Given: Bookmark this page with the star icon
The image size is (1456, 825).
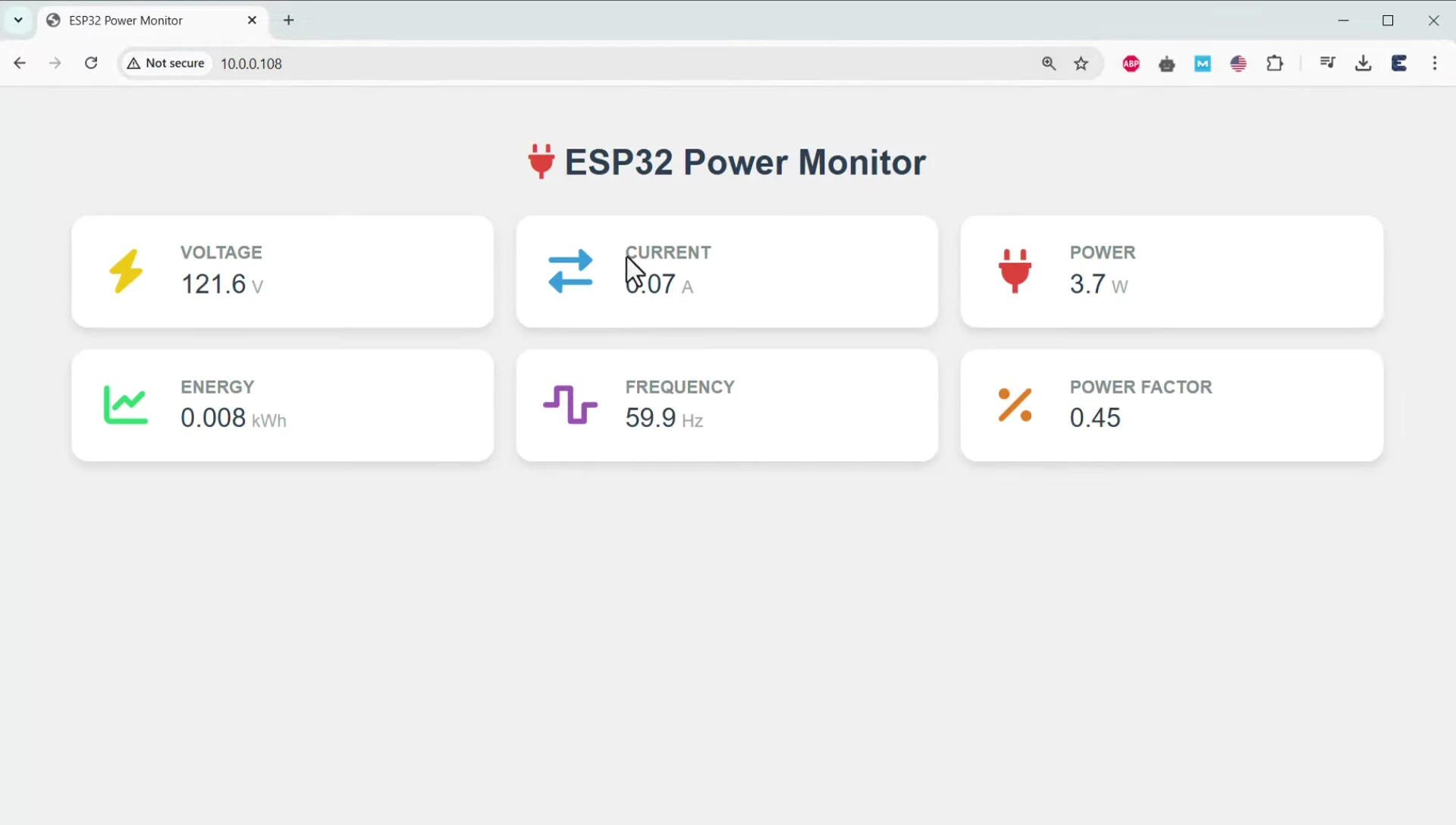Looking at the screenshot, I should [x=1081, y=64].
